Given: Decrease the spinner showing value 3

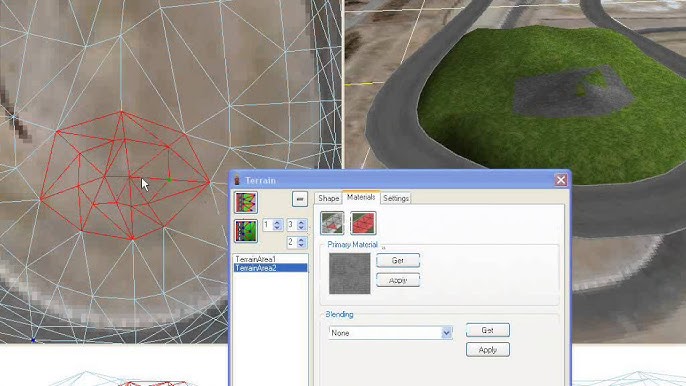Looking at the screenshot, I should pos(301,228).
